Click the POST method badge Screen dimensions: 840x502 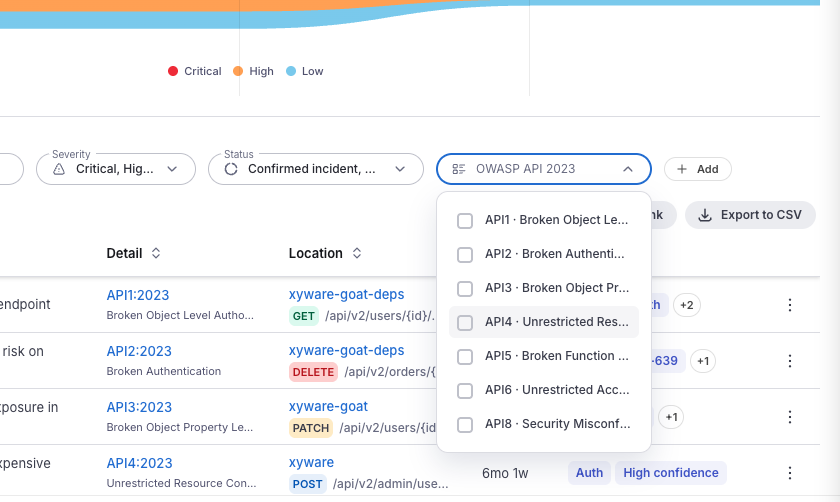(307, 484)
